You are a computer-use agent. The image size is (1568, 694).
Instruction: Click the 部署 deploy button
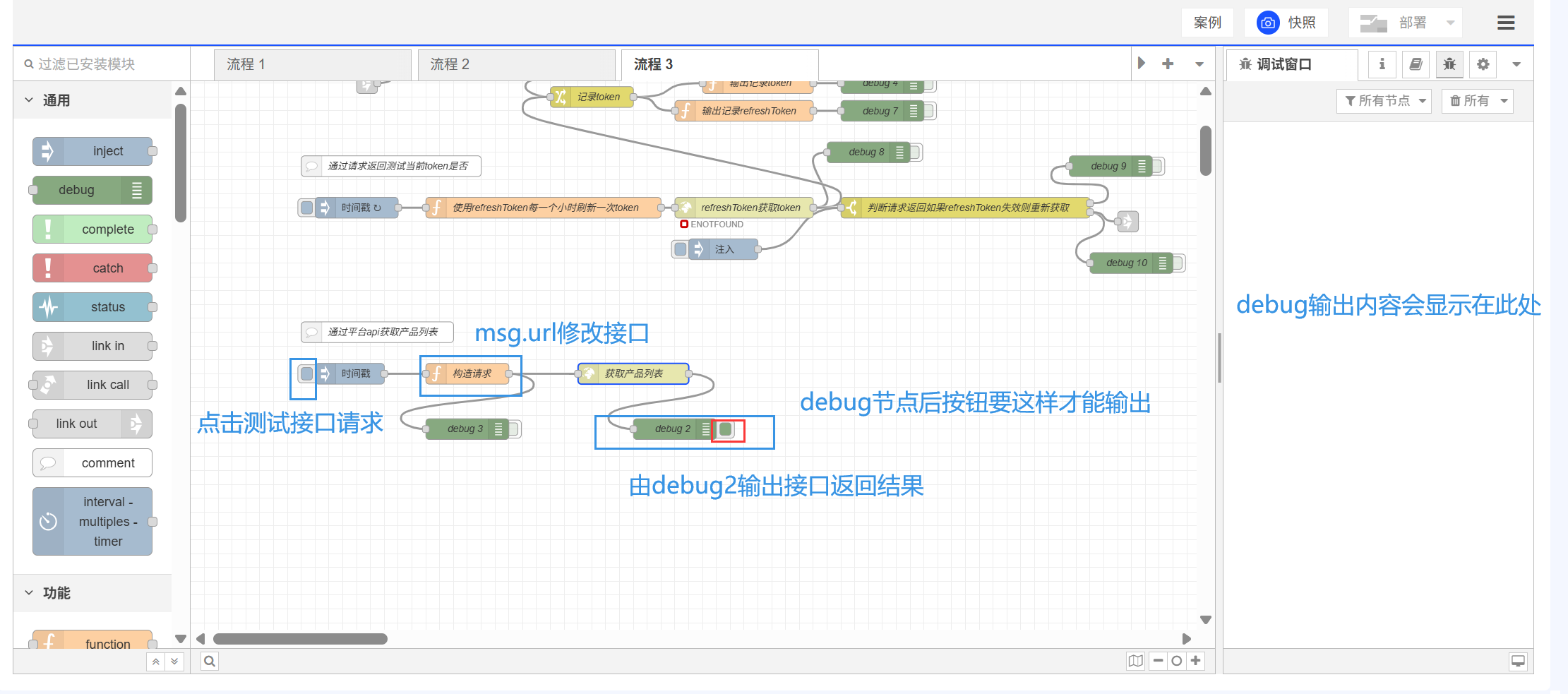(x=1394, y=23)
